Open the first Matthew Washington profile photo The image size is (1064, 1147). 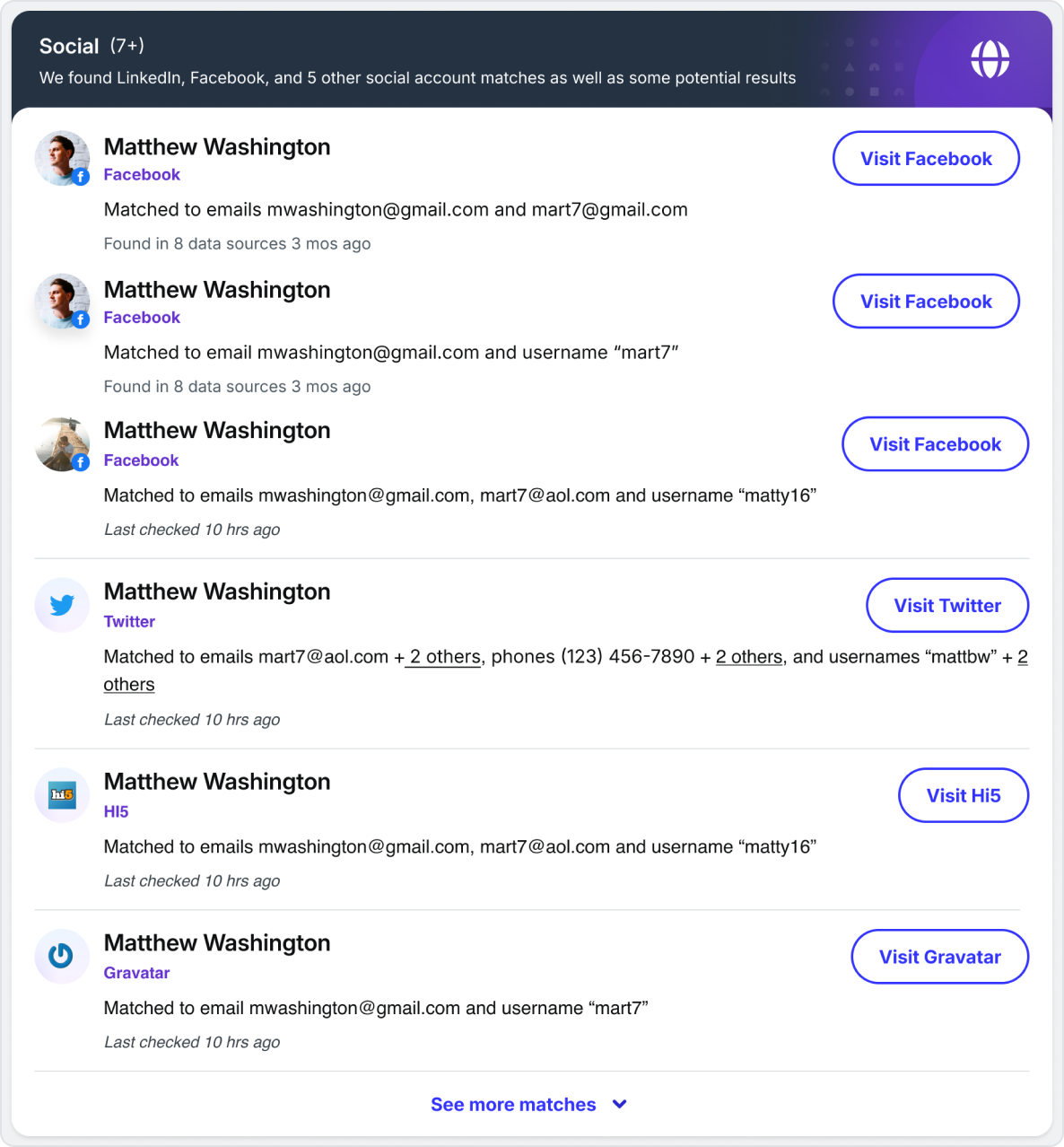pyautogui.click(x=62, y=159)
